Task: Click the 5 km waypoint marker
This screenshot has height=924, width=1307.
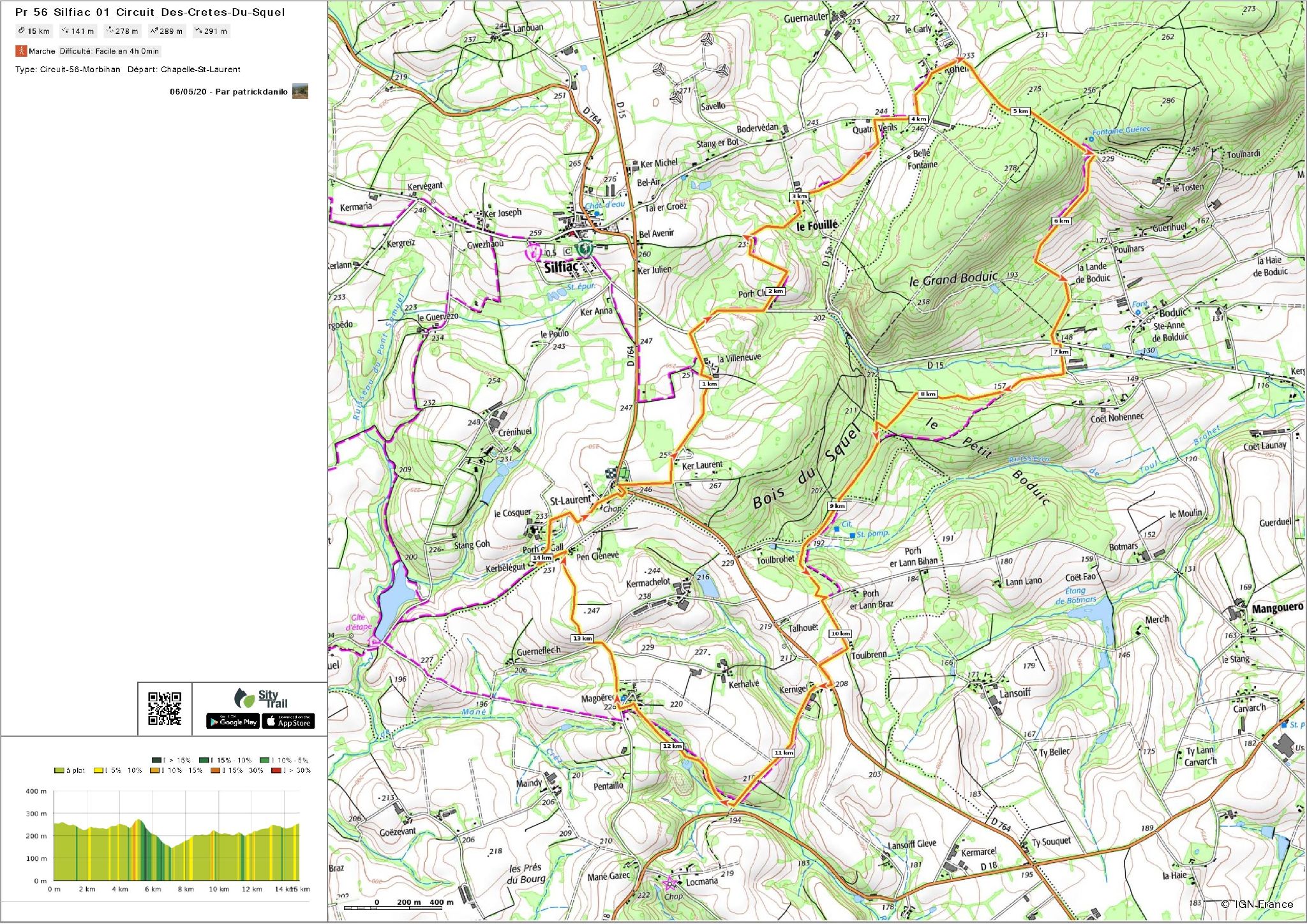Action: point(1020,111)
